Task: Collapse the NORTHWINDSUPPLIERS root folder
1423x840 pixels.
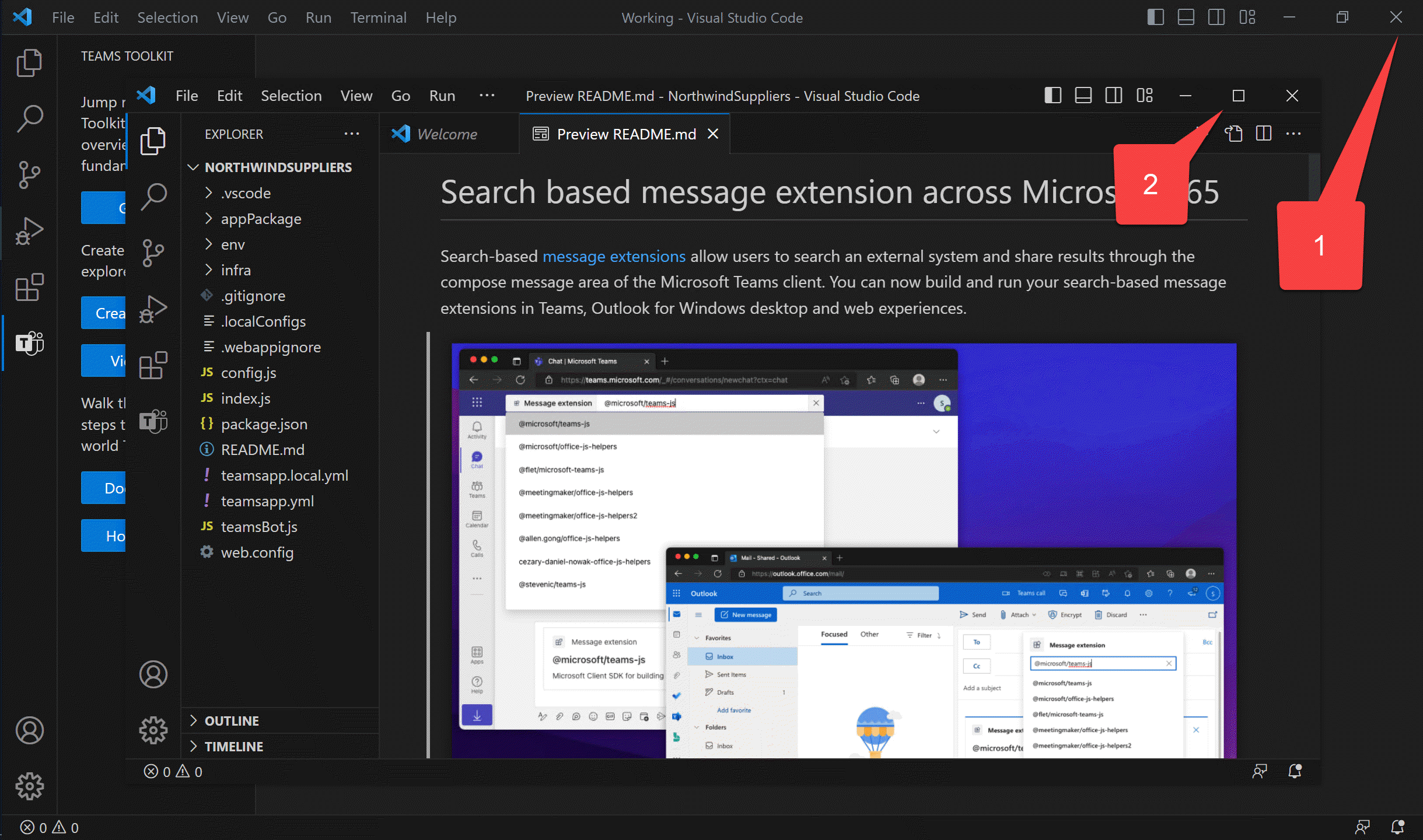Action: click(x=278, y=167)
